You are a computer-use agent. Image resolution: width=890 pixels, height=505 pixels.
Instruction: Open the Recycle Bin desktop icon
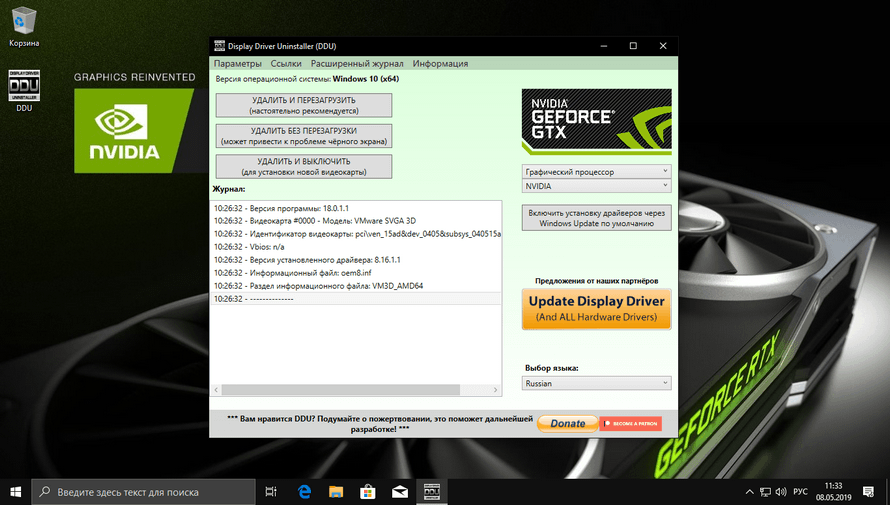[24, 26]
